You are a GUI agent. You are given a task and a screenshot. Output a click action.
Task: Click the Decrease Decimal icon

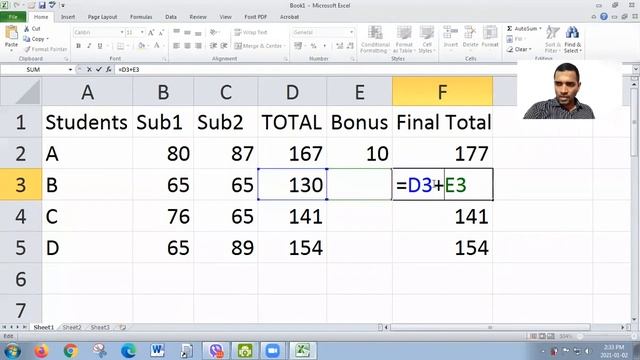[350, 46]
